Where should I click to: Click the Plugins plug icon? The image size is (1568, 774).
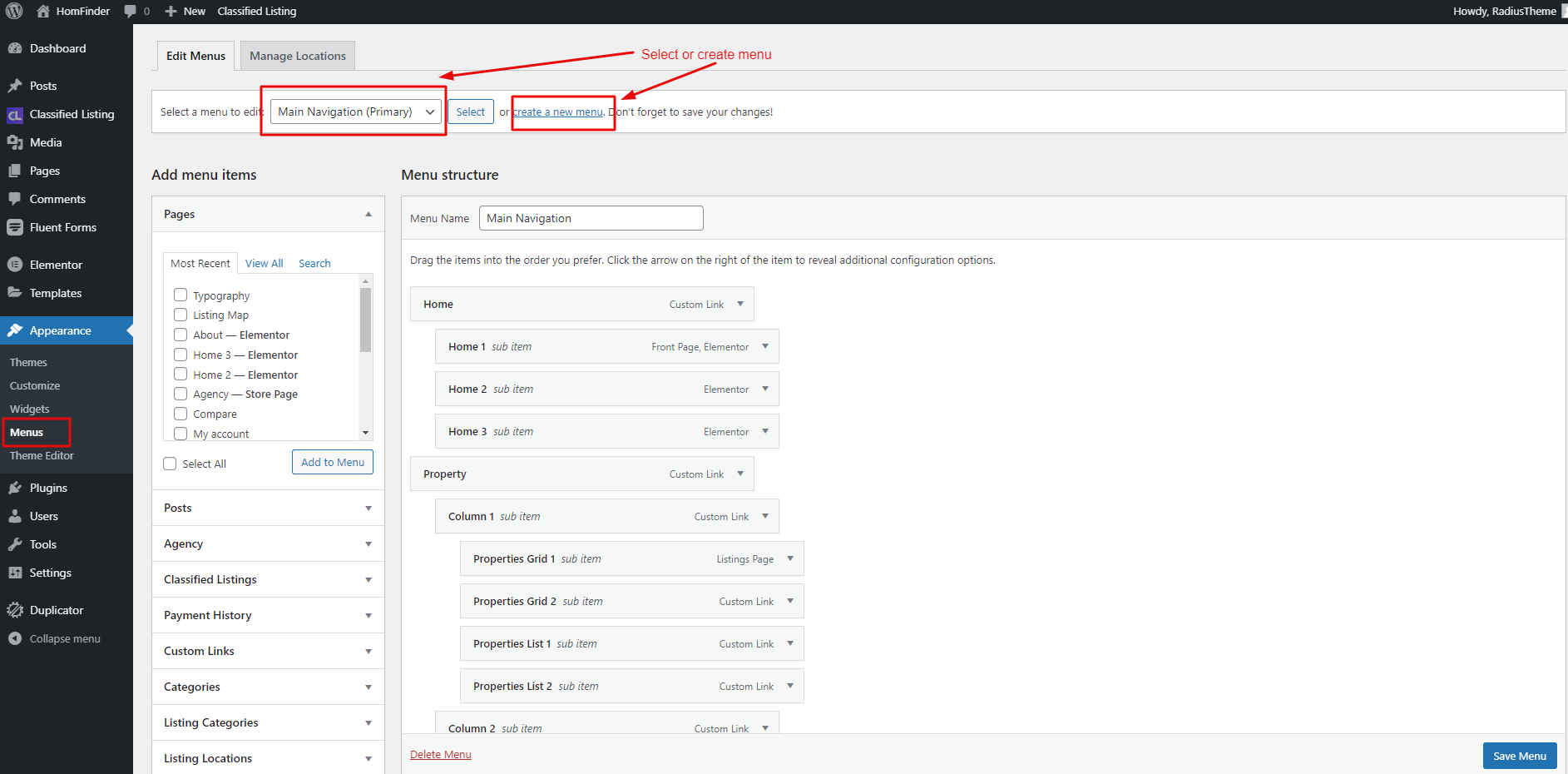[15, 488]
